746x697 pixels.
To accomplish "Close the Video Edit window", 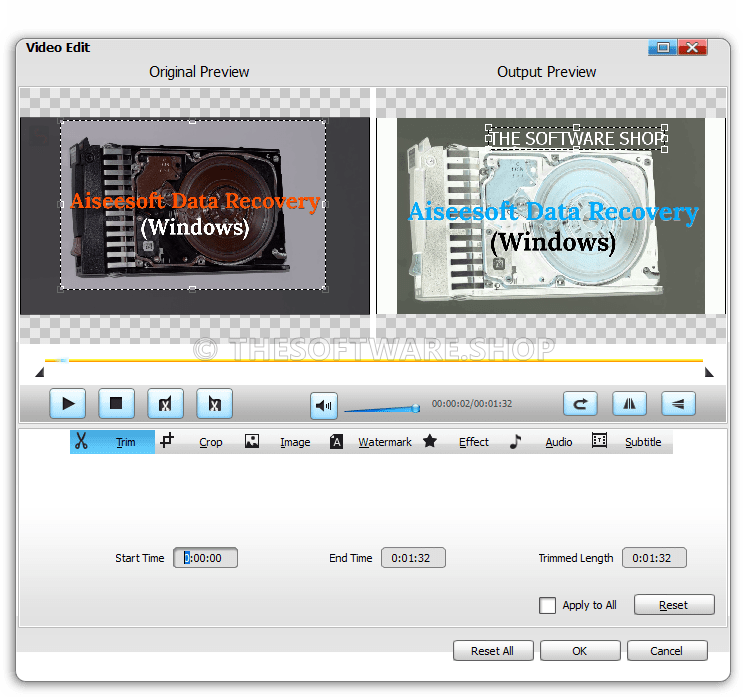I will (x=693, y=48).
